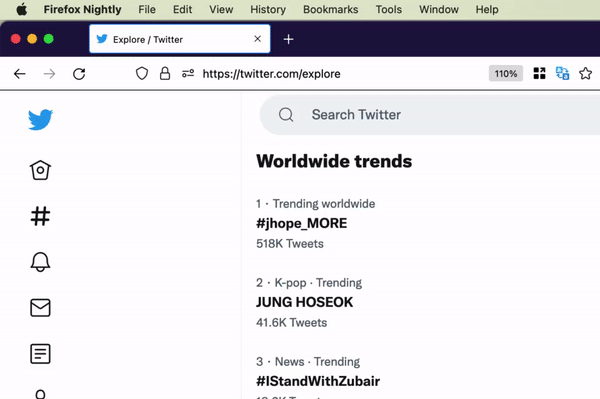Click the Search Twitter field
600x399 pixels.
430,115
